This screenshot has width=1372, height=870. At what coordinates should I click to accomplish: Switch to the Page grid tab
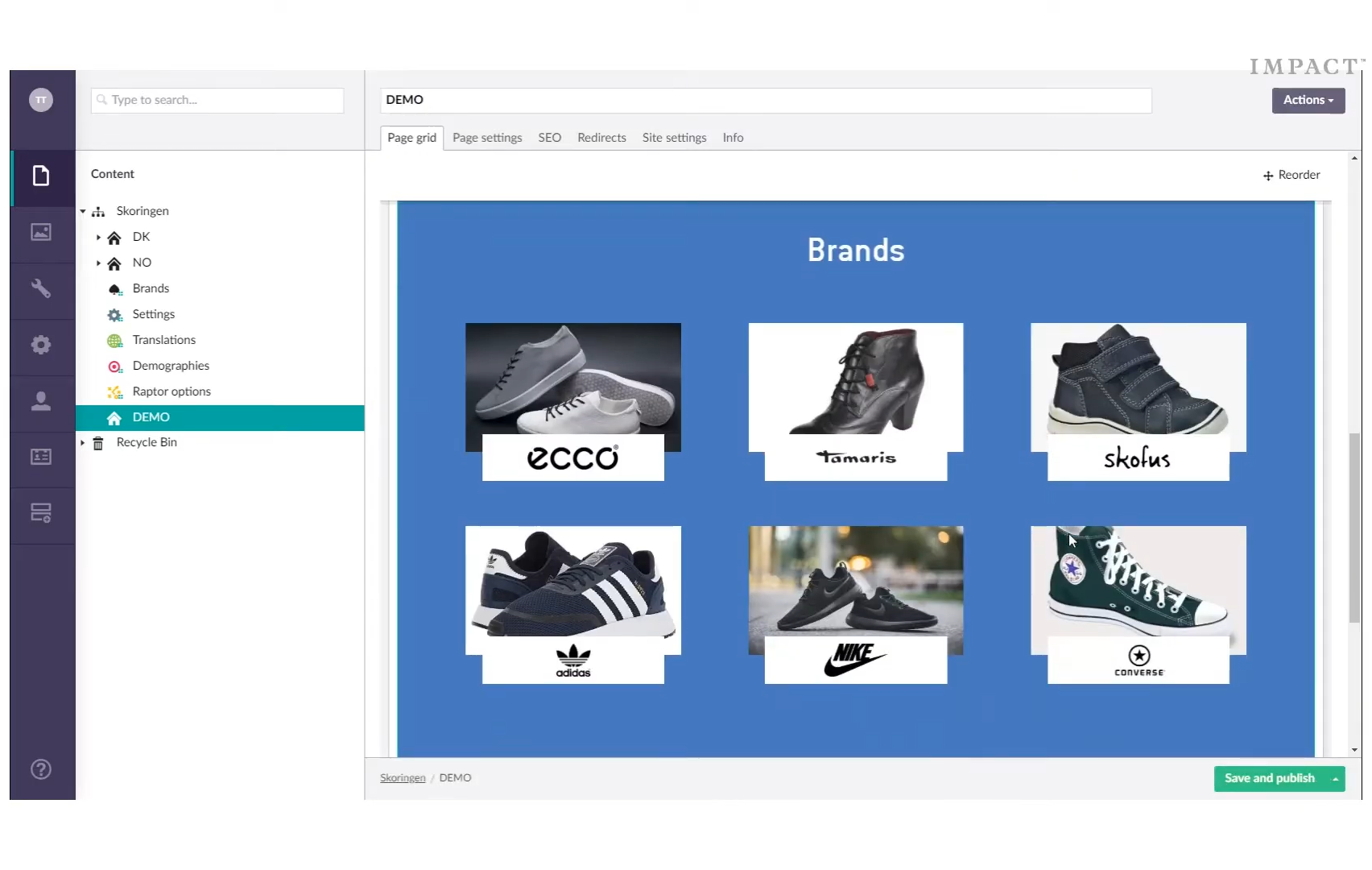tap(411, 138)
